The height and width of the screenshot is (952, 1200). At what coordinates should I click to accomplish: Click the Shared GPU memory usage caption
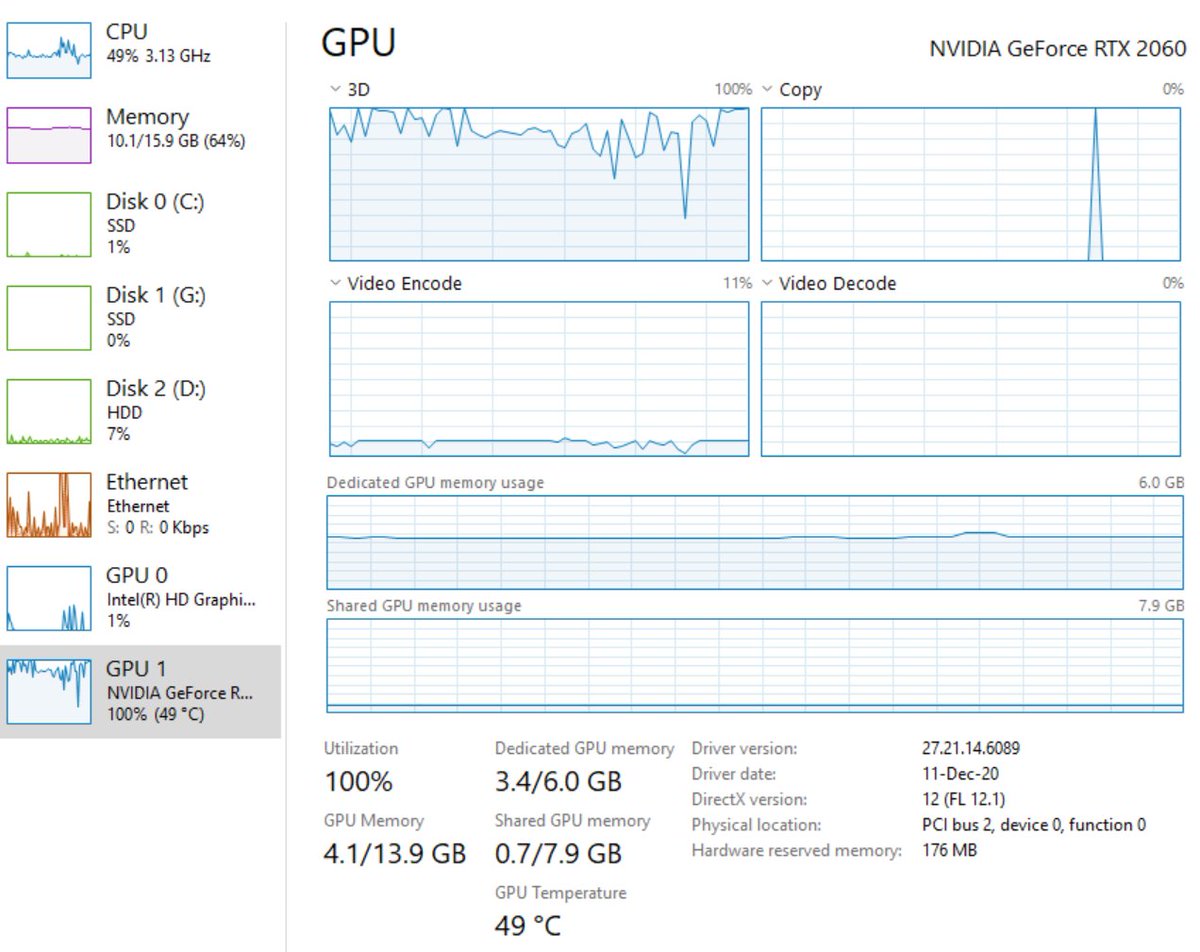(x=424, y=606)
